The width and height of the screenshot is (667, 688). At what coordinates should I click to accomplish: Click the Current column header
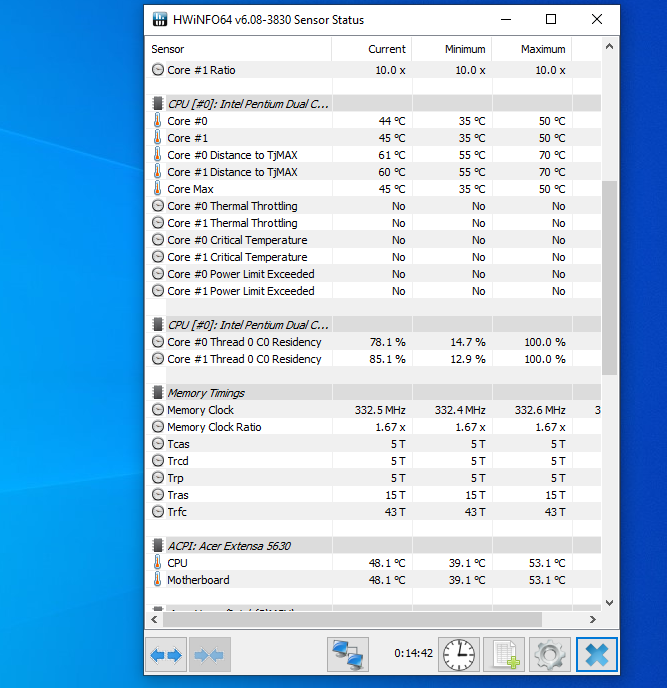coord(372,49)
